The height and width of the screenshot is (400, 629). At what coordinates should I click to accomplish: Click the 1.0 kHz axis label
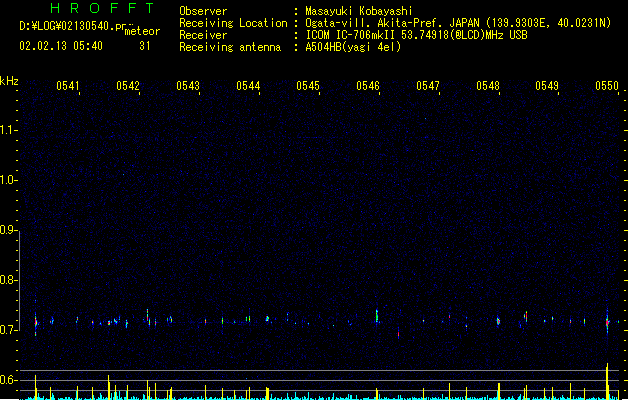click(7, 180)
